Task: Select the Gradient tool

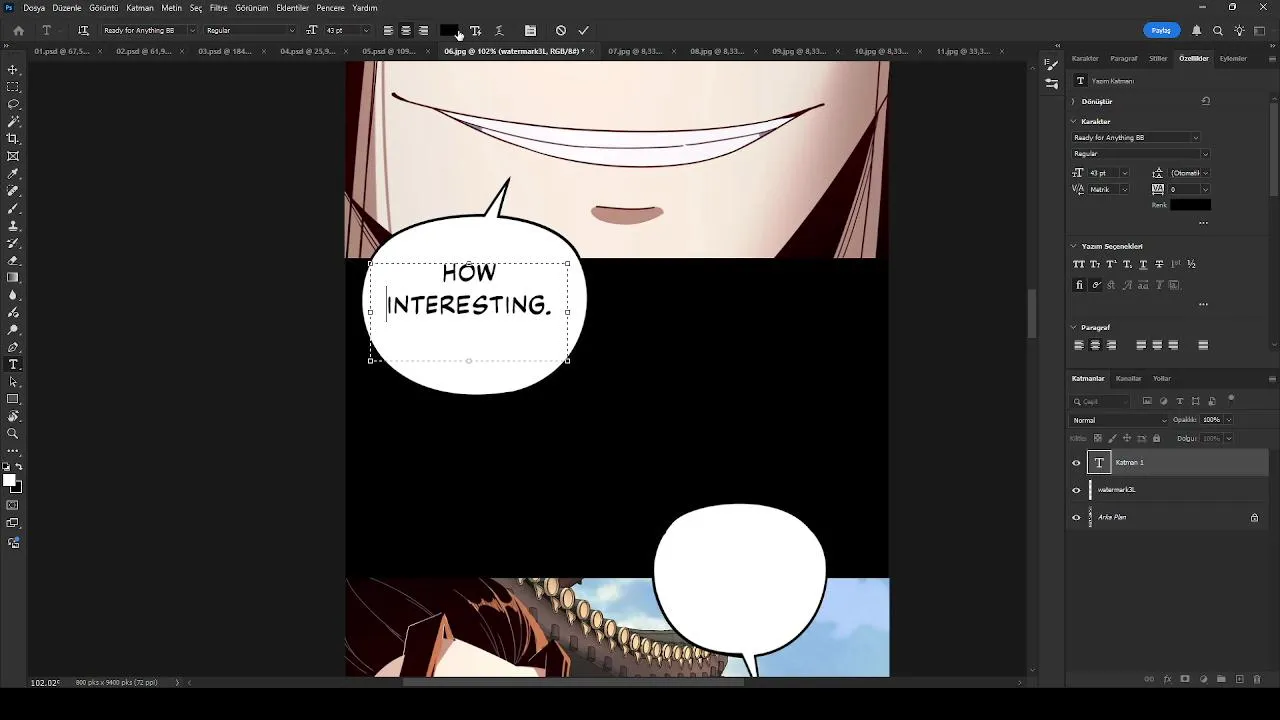Action: pos(13,278)
